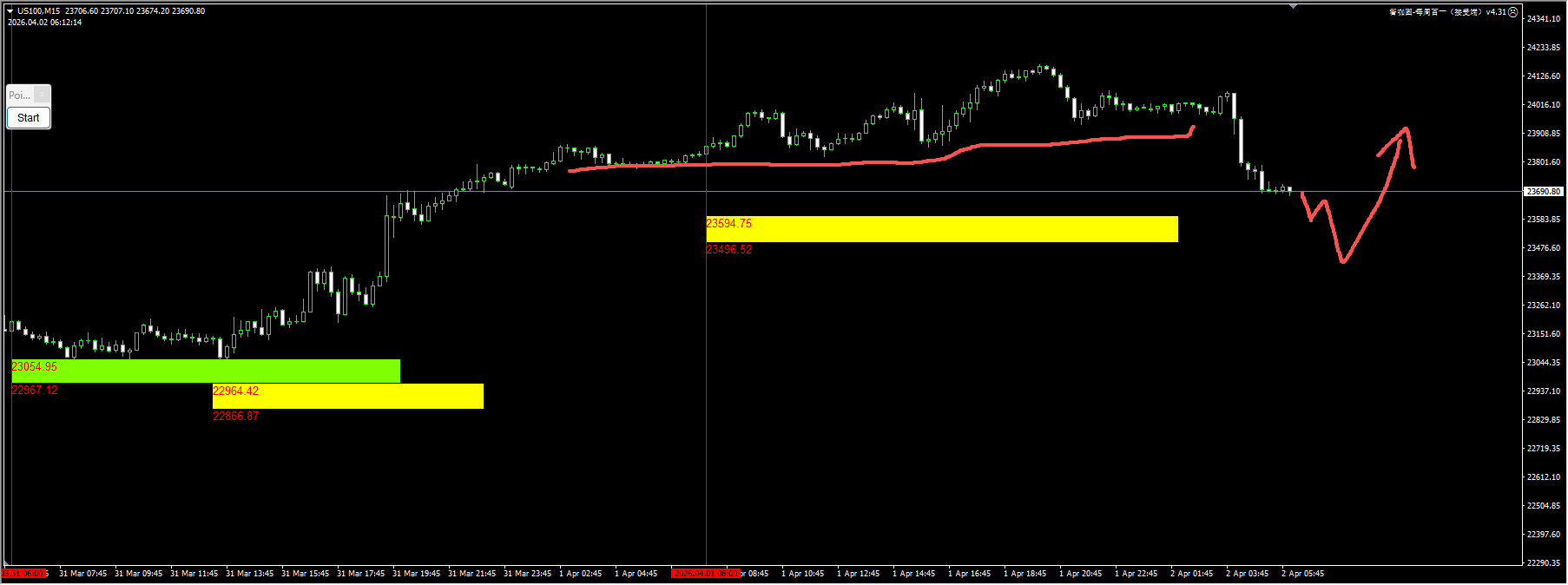Click the 24341.10 price scale label
This screenshot has width=1568, height=585.
1543,19
